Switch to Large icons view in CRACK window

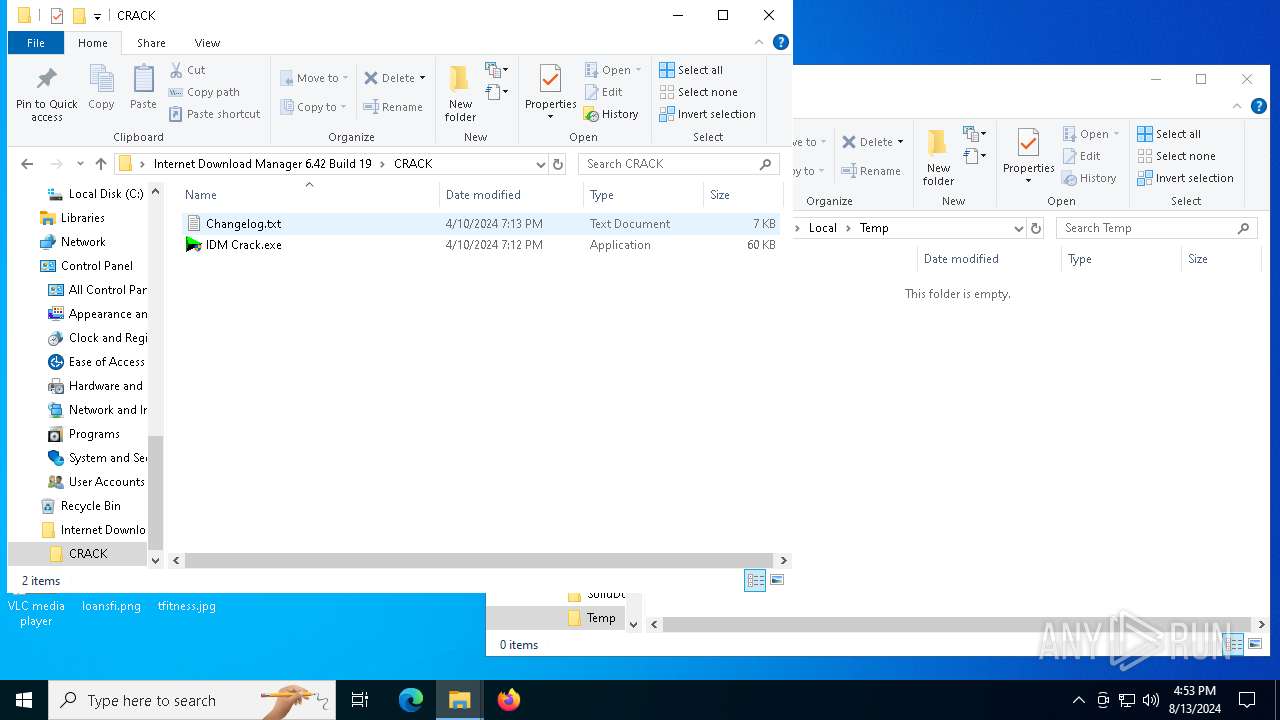777,581
